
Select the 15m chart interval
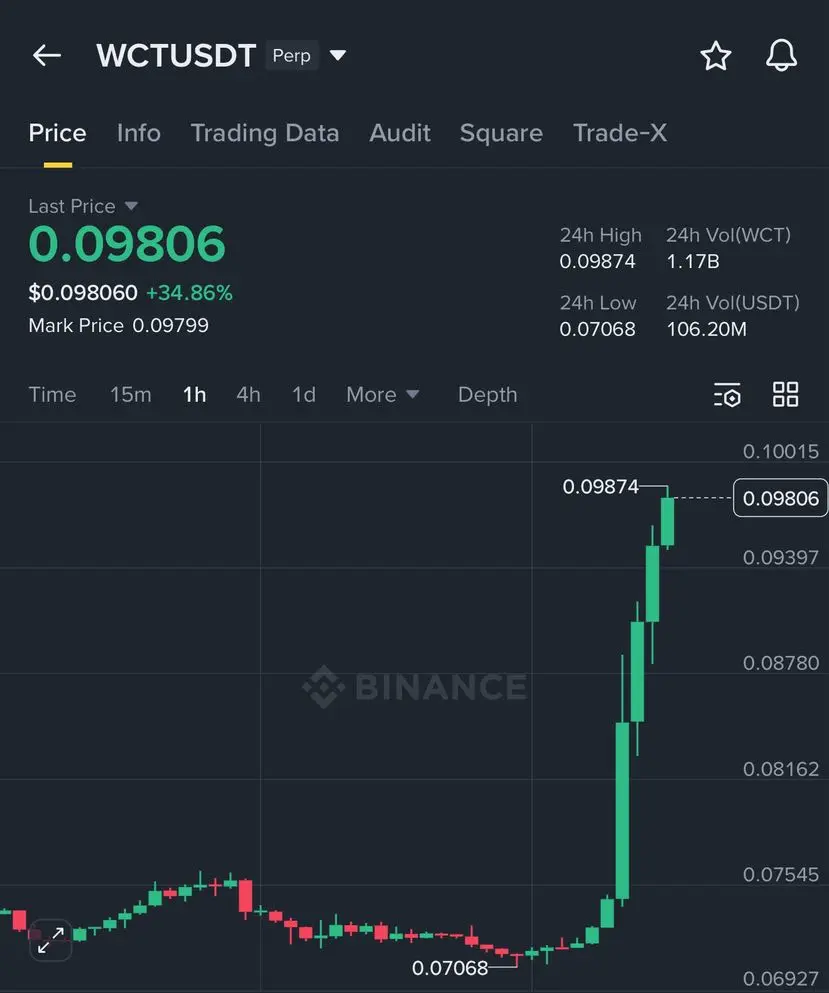point(130,395)
